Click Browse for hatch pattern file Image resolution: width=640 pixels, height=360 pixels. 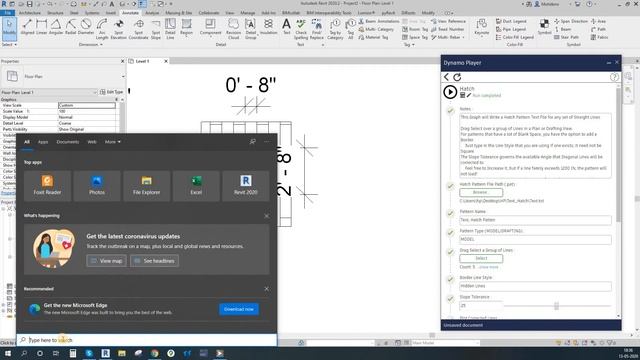pos(481,192)
